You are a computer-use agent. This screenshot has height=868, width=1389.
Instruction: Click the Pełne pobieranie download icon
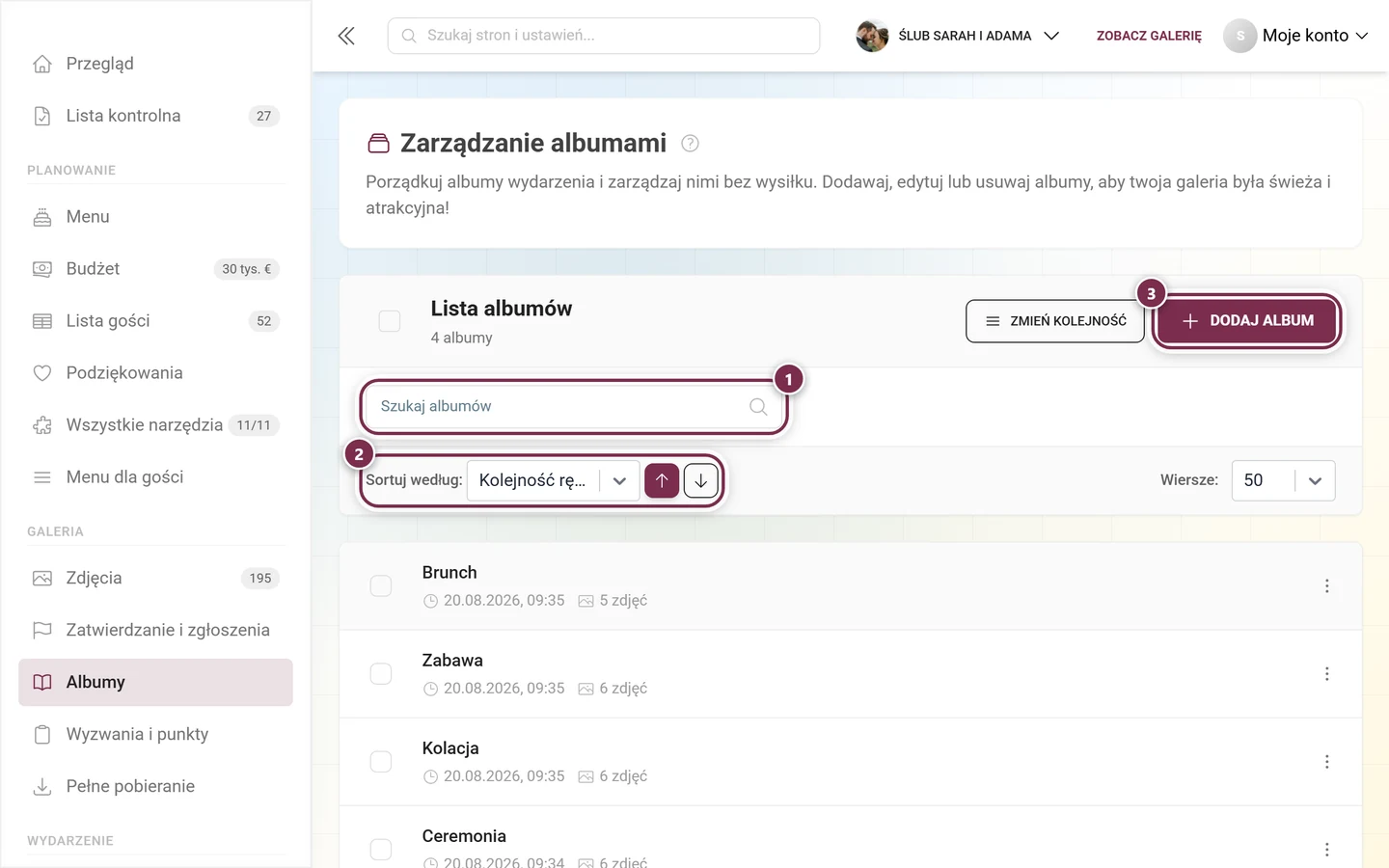[42, 787]
